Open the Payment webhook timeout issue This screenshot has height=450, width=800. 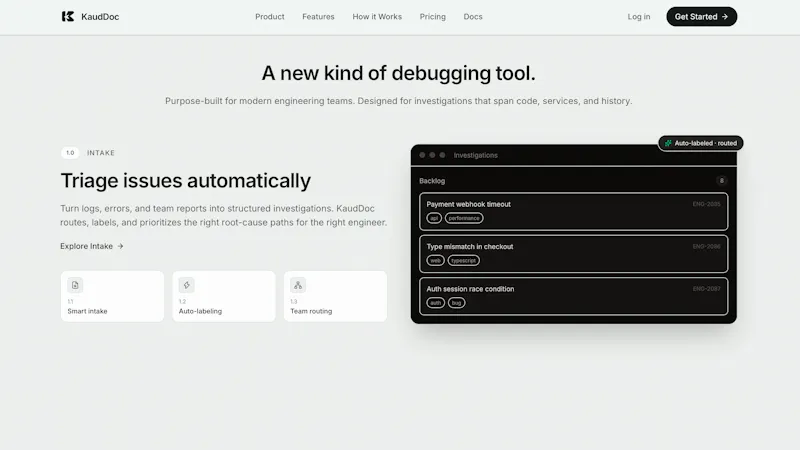point(573,211)
